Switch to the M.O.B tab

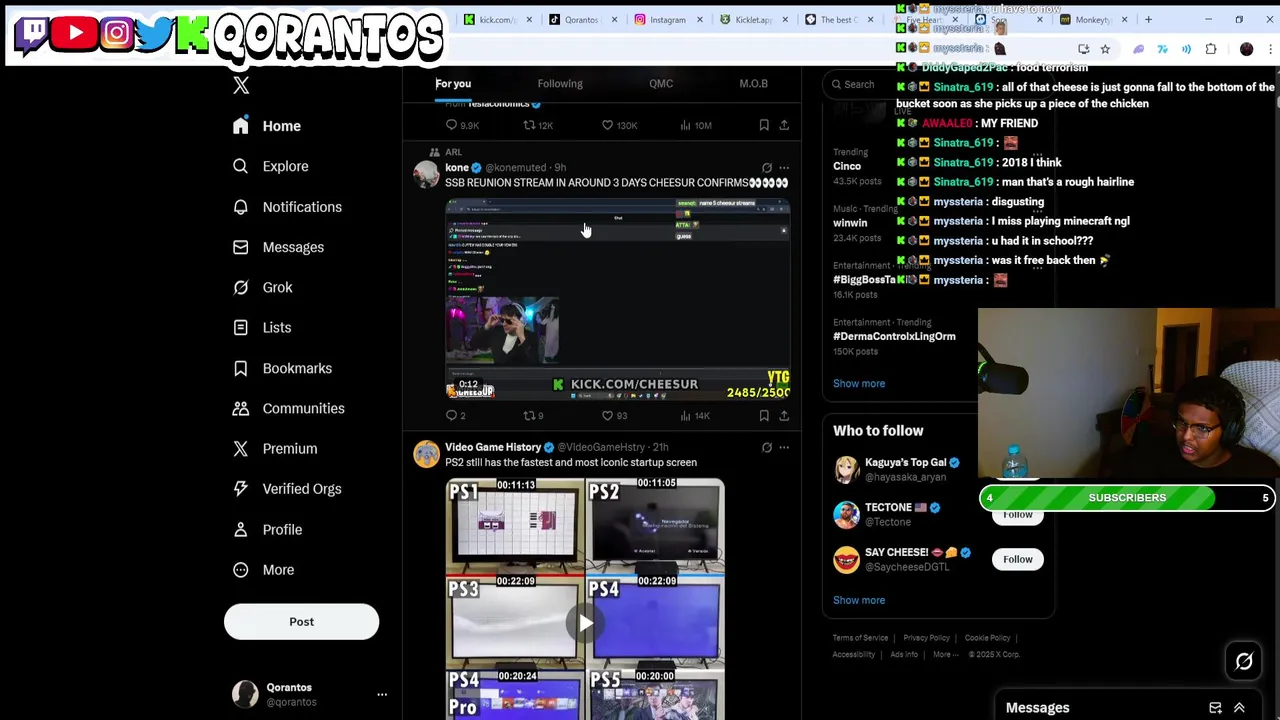754,84
